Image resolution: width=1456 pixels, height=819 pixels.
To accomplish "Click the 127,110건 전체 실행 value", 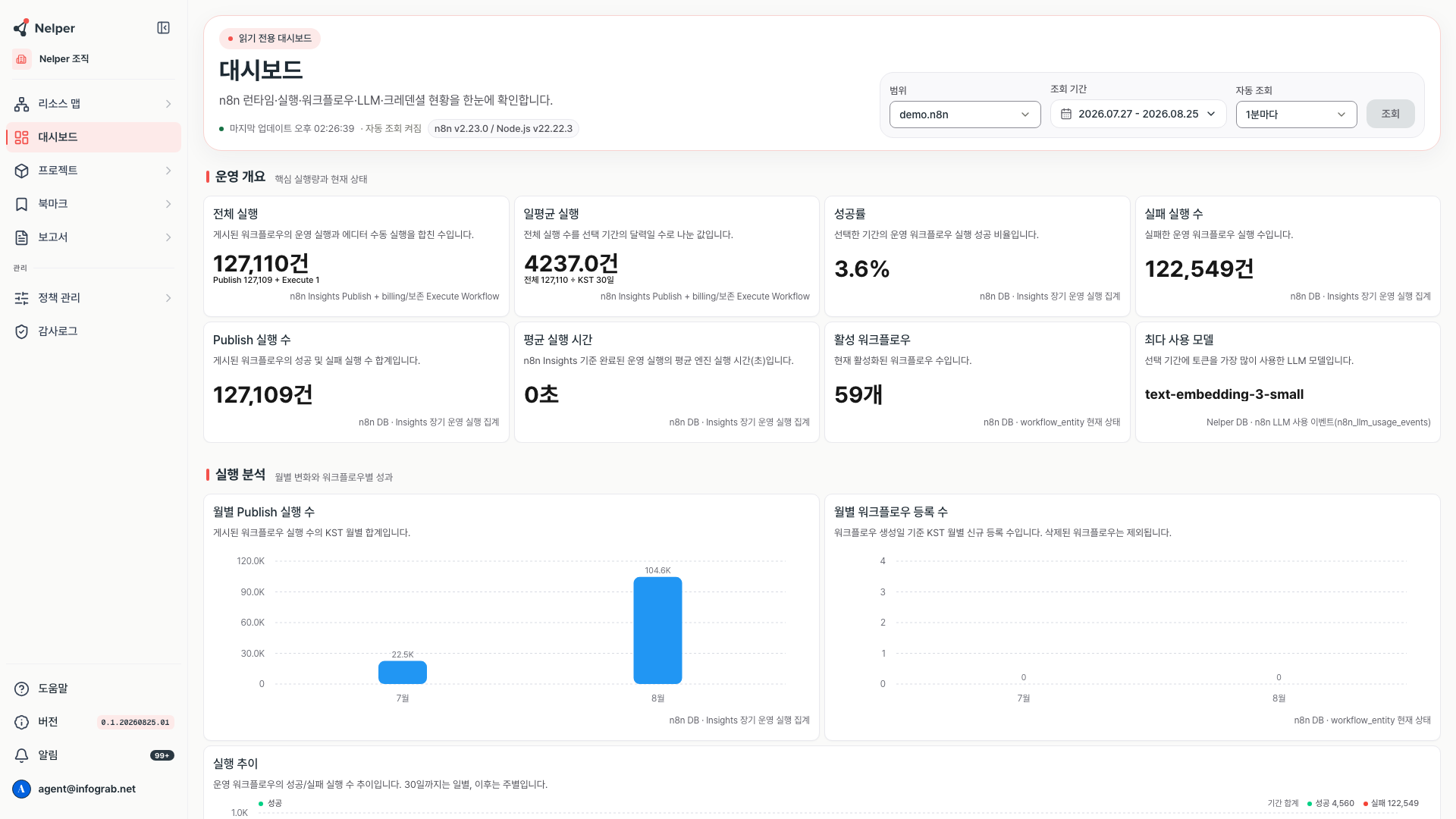I will tap(261, 263).
